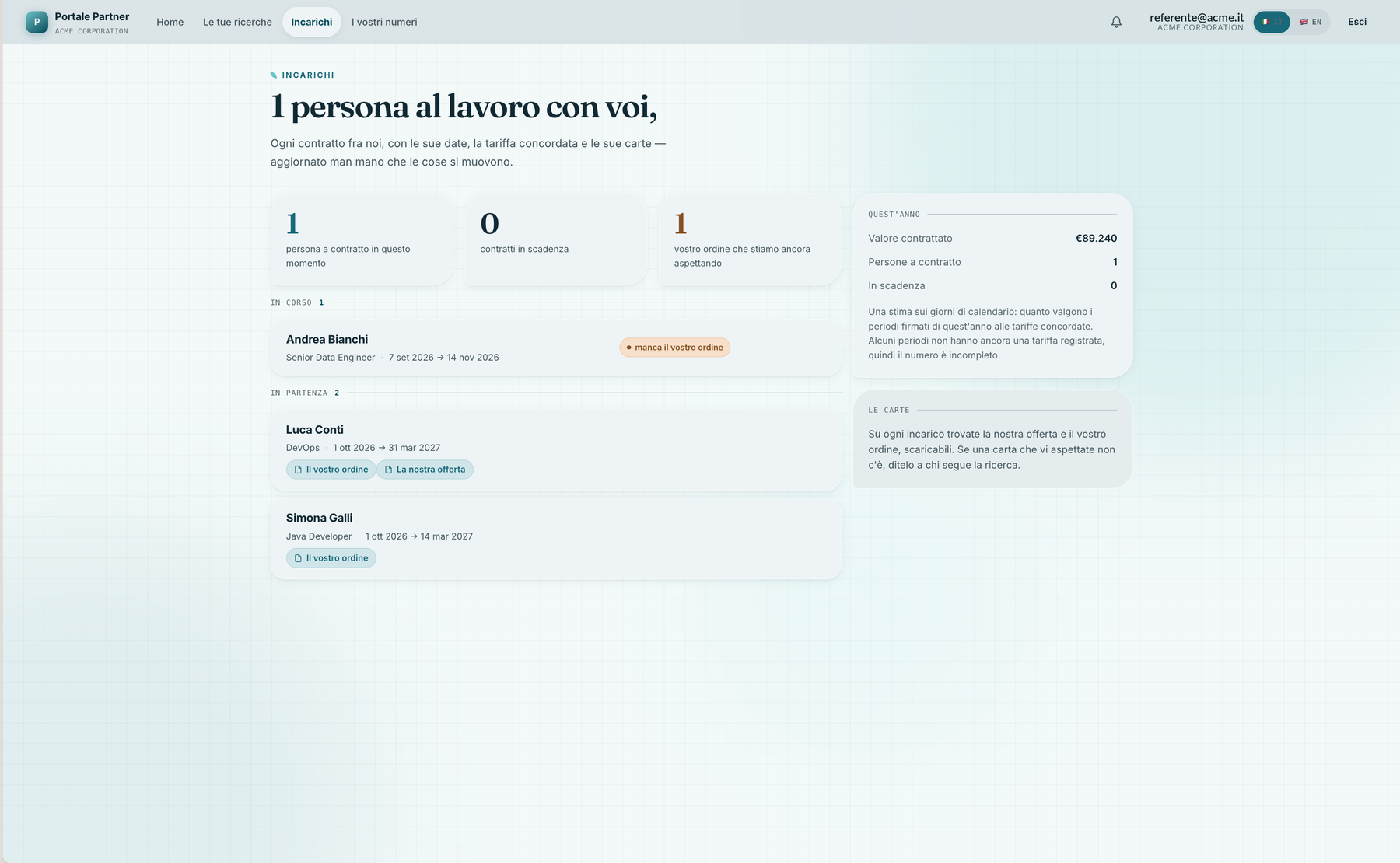Click the 'In scadenza' summary row

click(992, 285)
